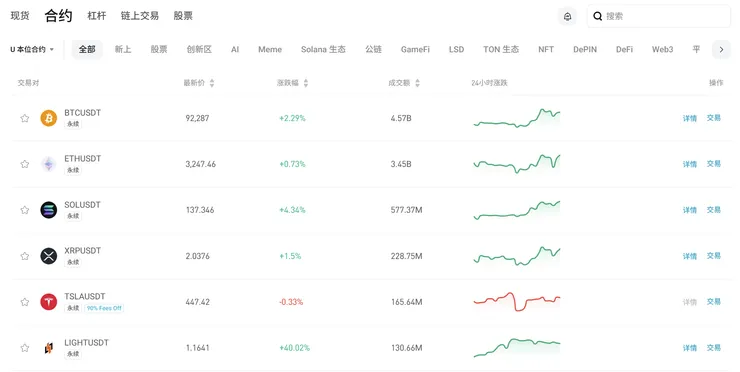
Task: Click the 90% Fees Off badge
Action: coord(104,308)
